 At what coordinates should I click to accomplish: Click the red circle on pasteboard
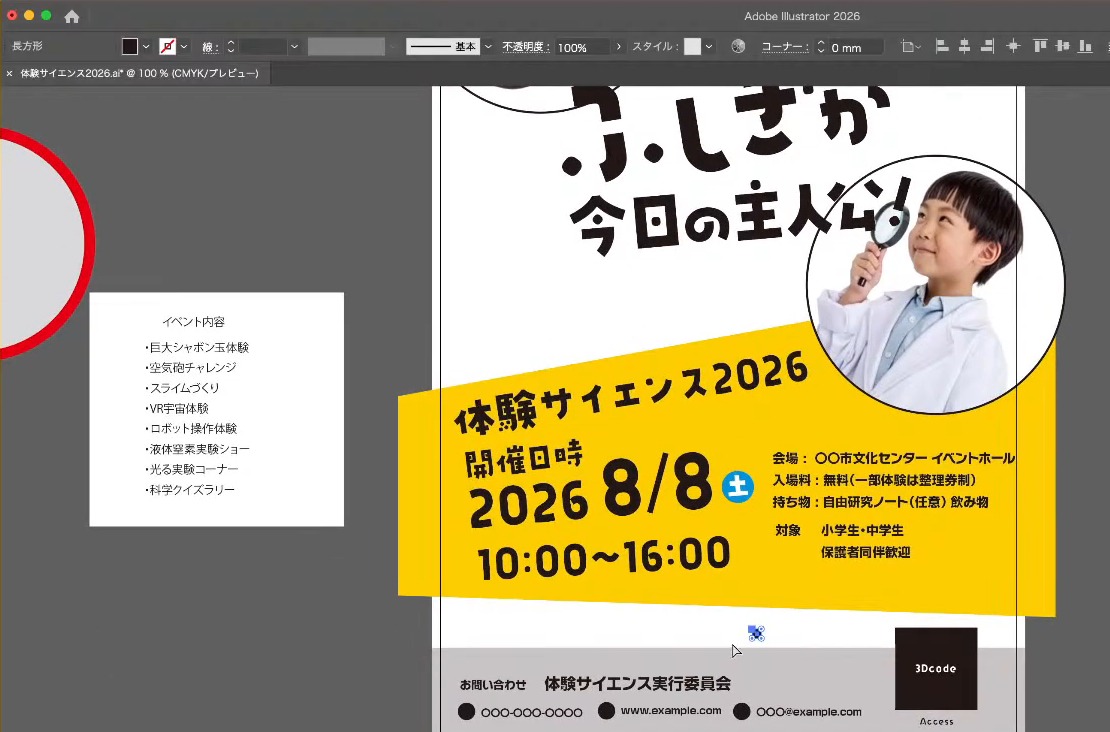point(42,243)
